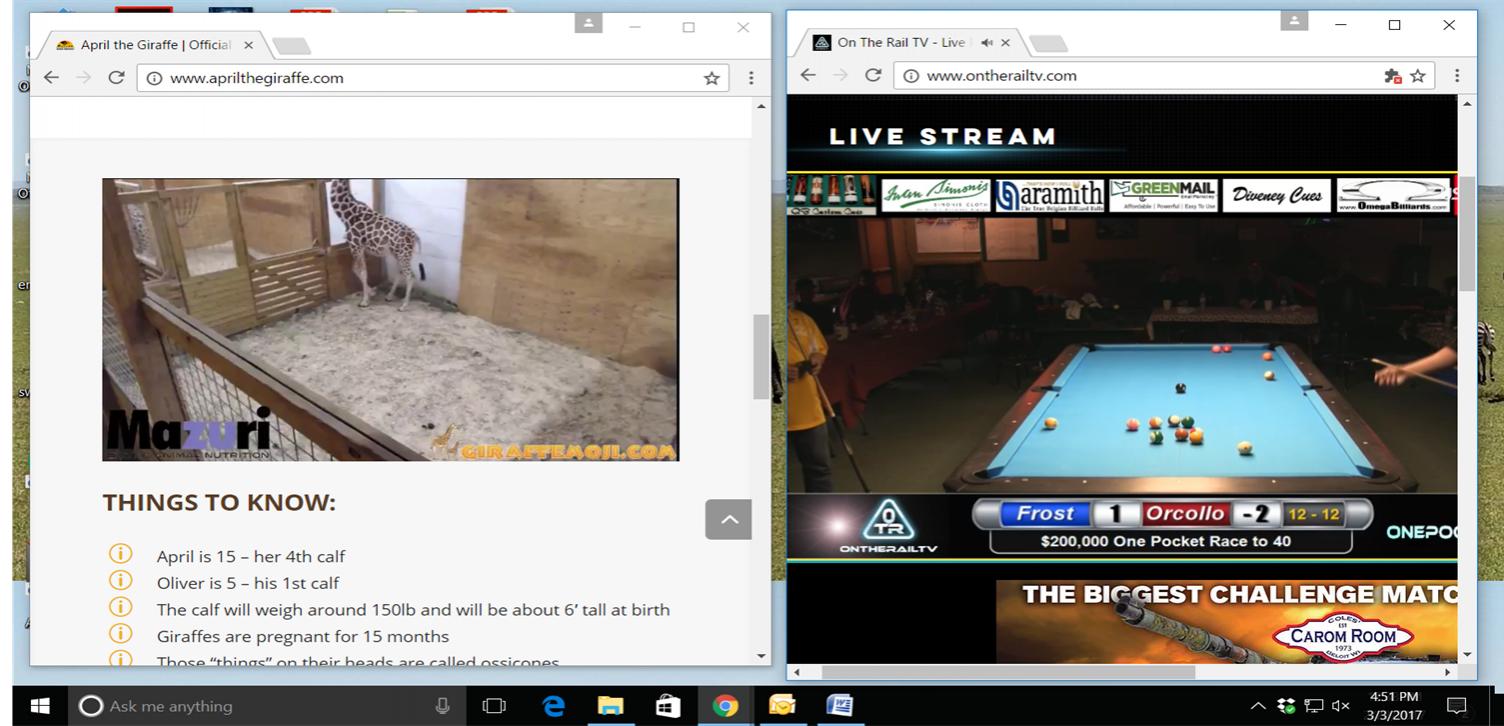Click the Diveney Cues sponsor logo
Viewport: 1504px width, 726px height.
point(1276,195)
